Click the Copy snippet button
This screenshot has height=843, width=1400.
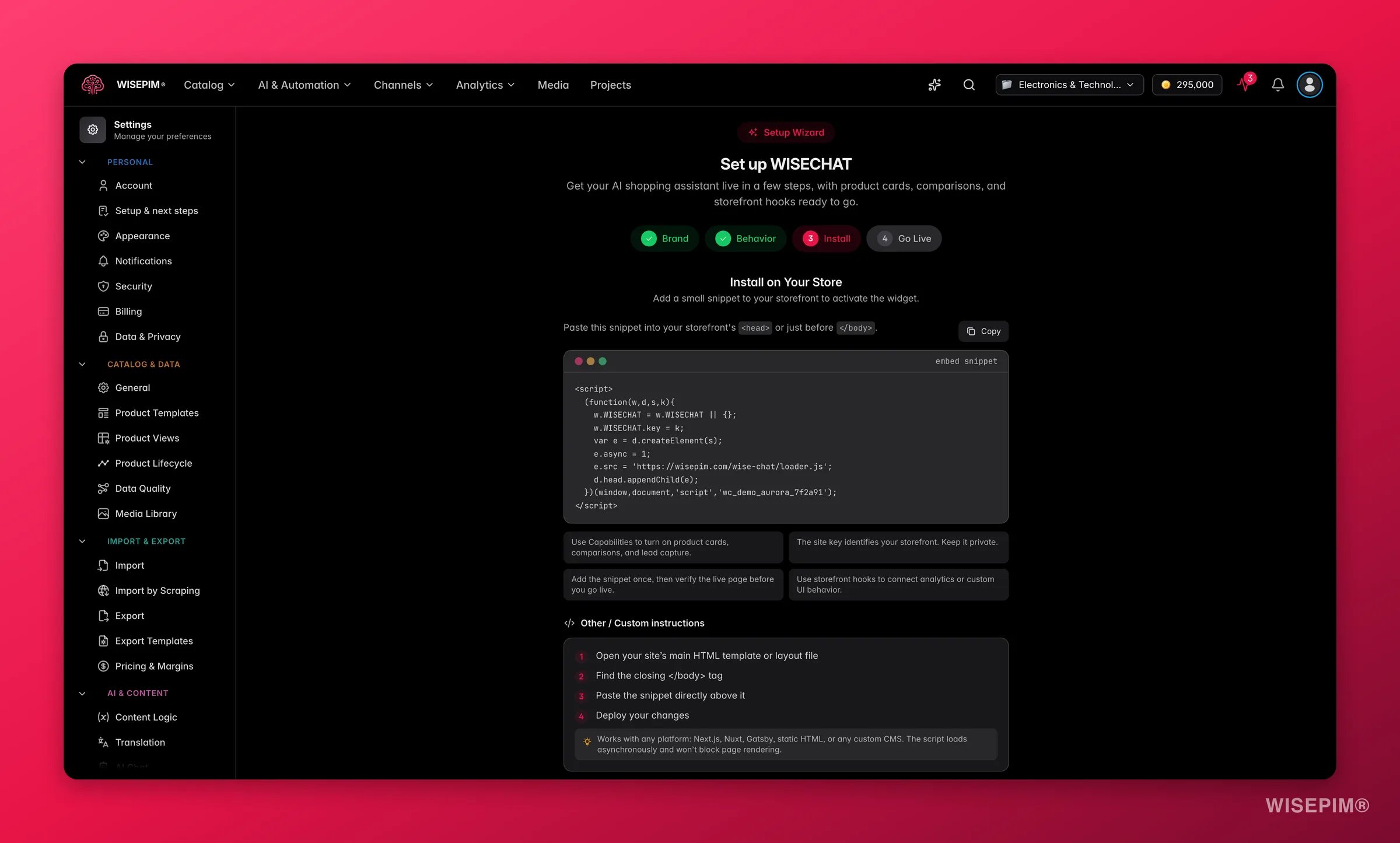984,331
